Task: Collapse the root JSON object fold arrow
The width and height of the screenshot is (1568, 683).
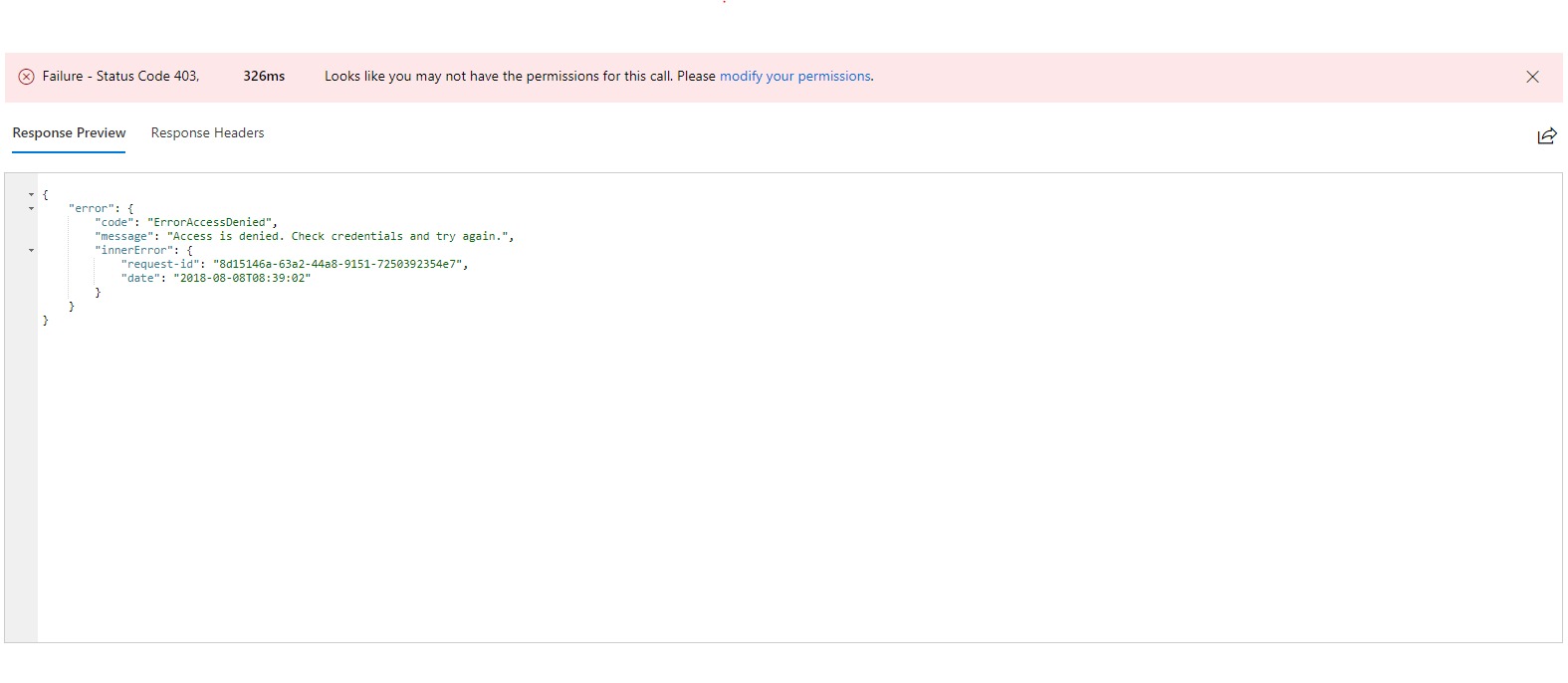Action: point(31,195)
